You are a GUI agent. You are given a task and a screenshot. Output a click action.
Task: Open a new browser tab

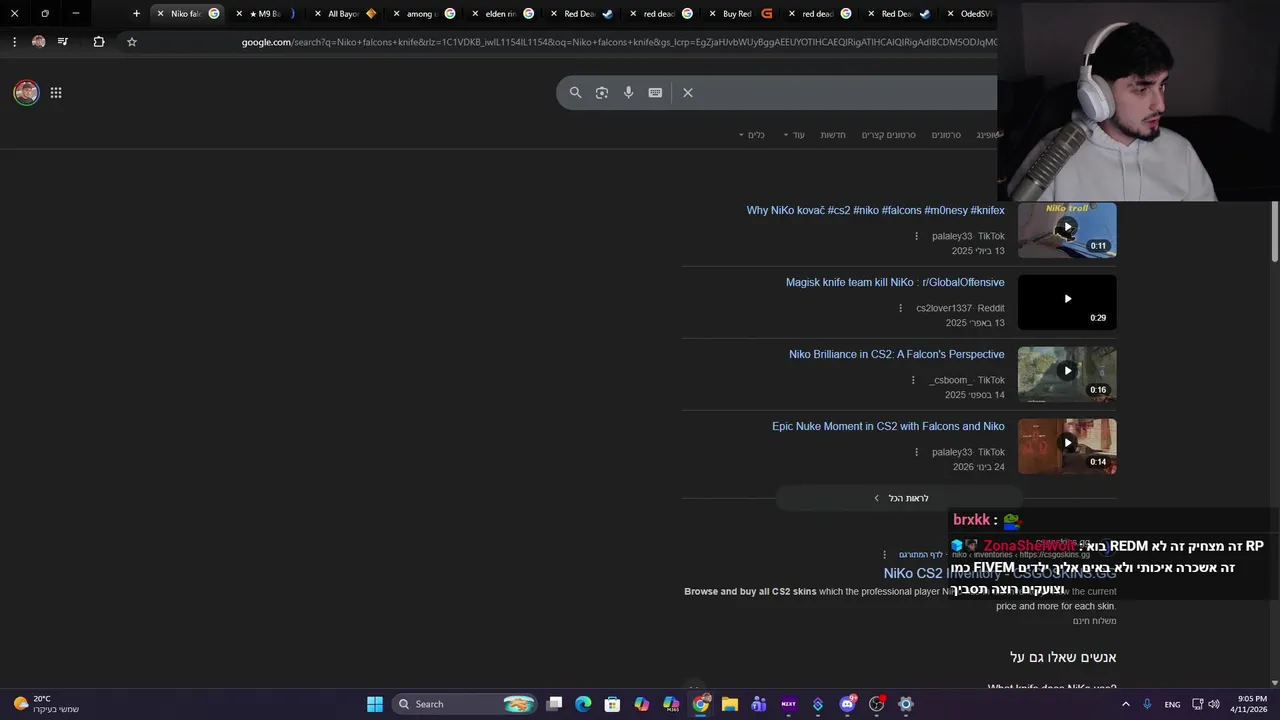137,14
